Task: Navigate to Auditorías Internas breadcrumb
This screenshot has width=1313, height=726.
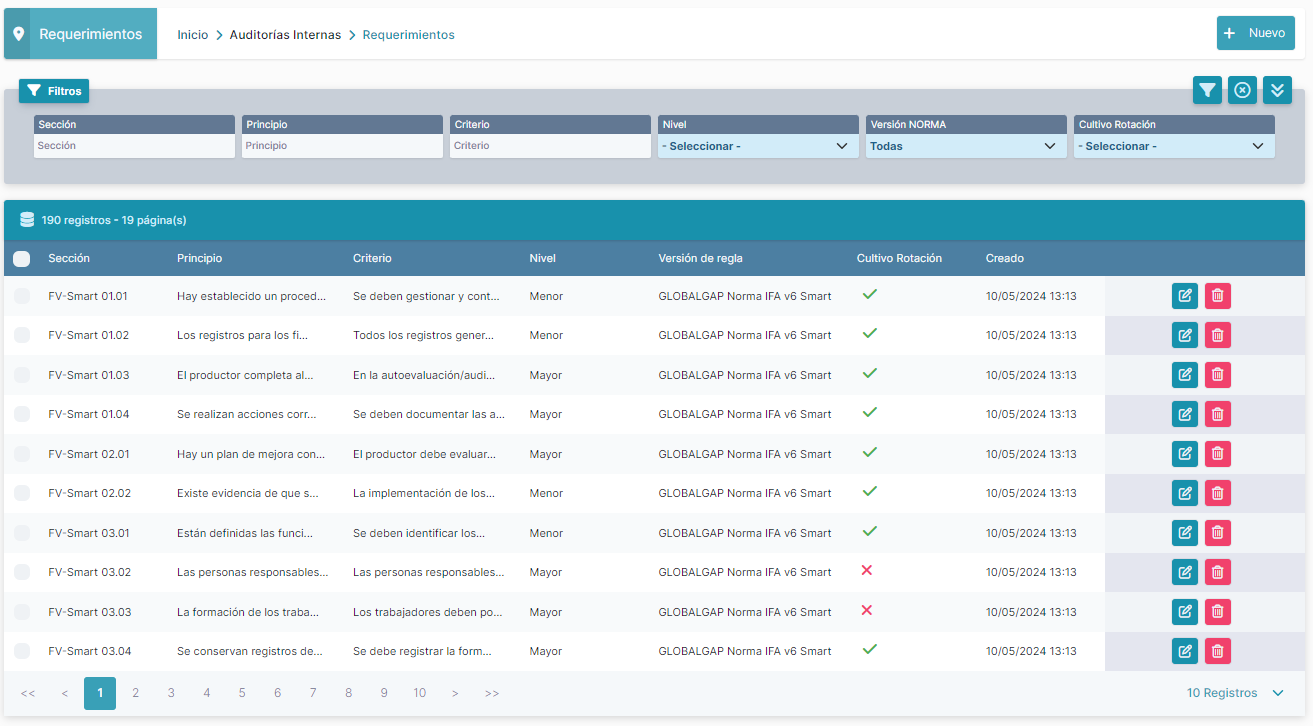Action: tap(285, 35)
